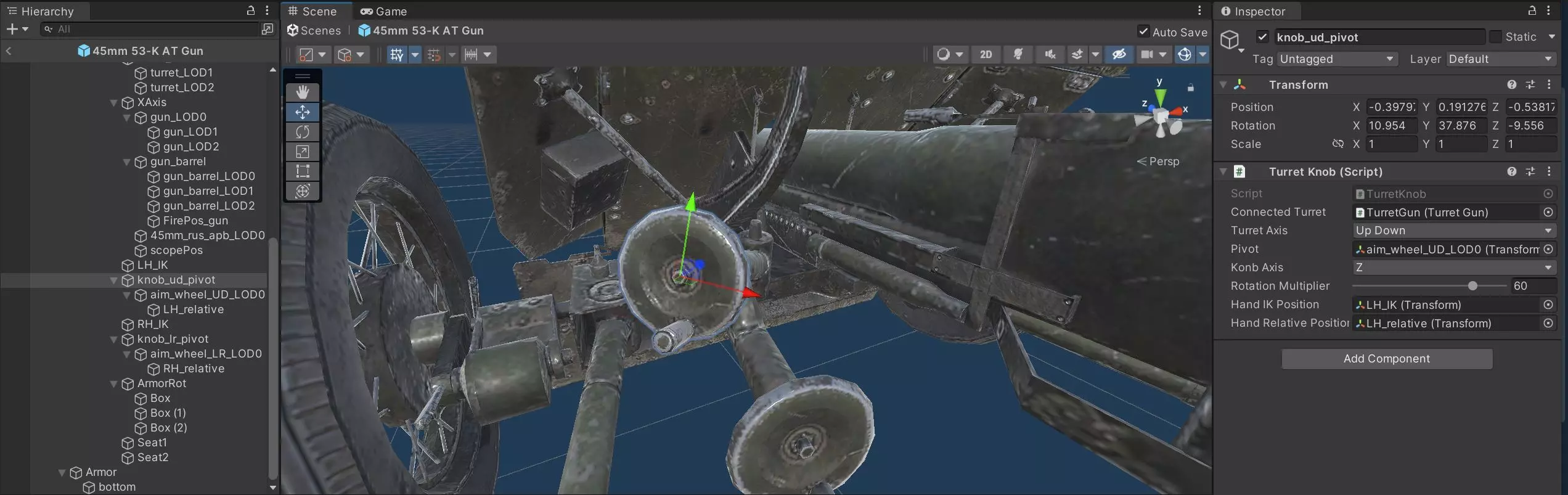
Task: Click the snap increment ruler icon
Action: pos(472,55)
